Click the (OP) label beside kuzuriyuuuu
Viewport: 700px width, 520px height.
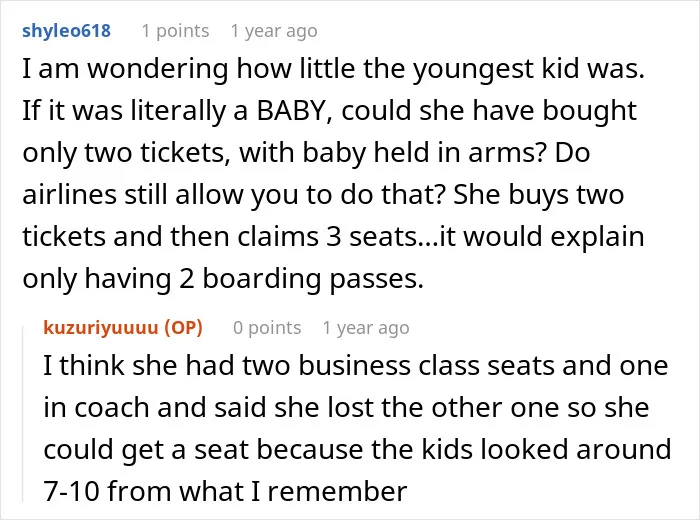pos(183,328)
